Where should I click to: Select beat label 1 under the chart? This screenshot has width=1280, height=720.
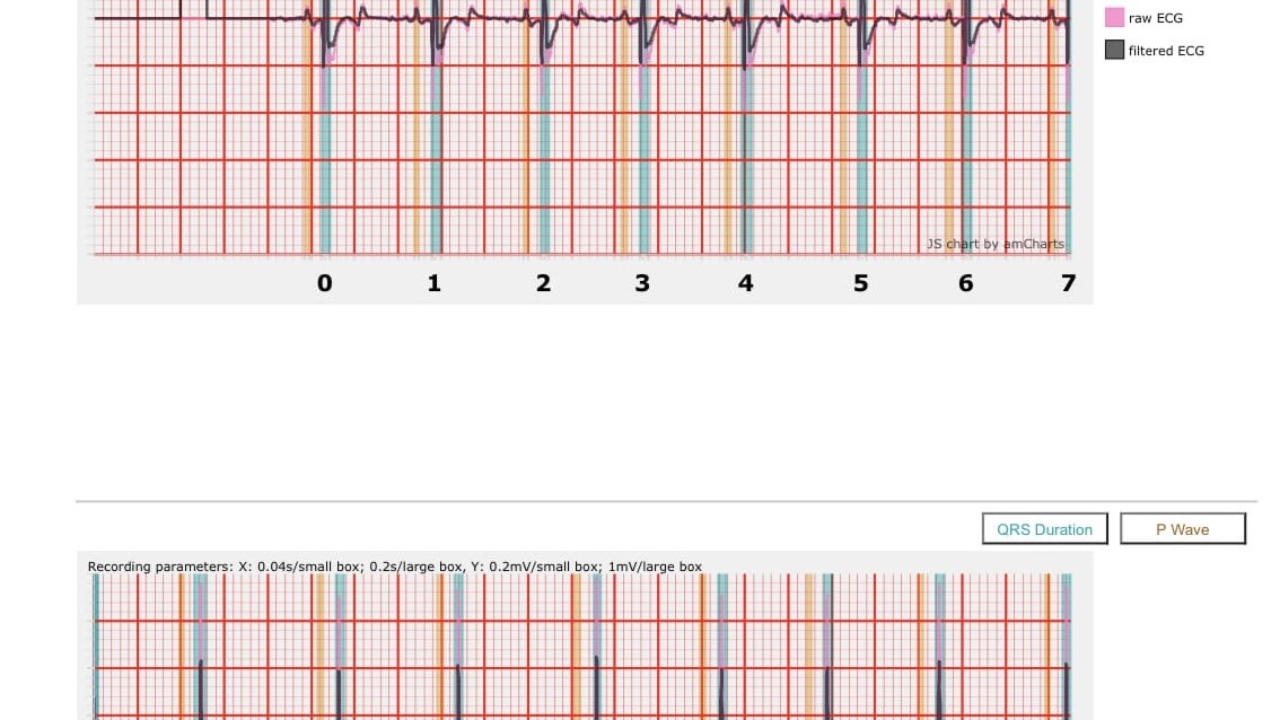(434, 283)
